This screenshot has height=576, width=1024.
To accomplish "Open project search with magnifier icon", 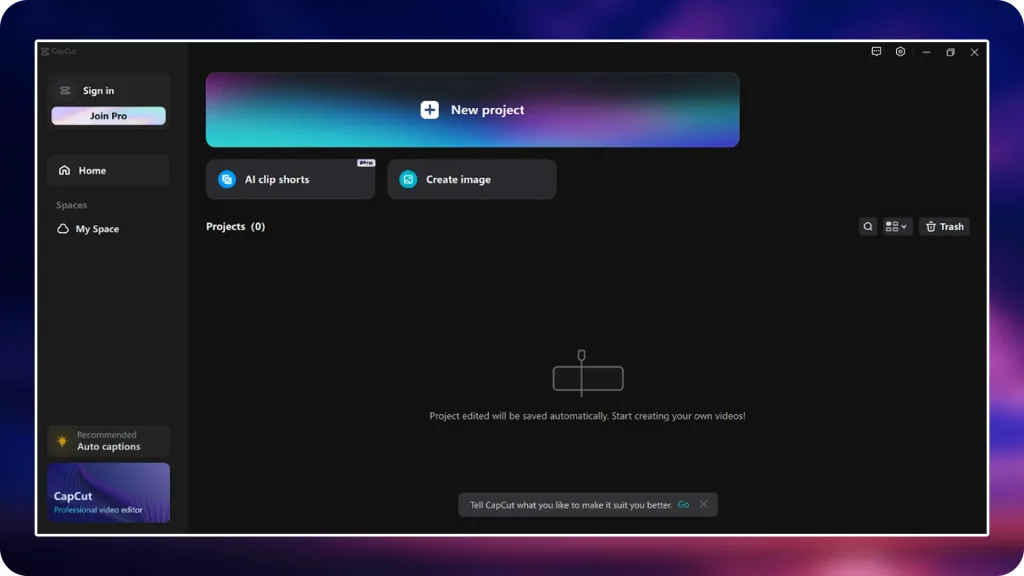I will coord(868,227).
